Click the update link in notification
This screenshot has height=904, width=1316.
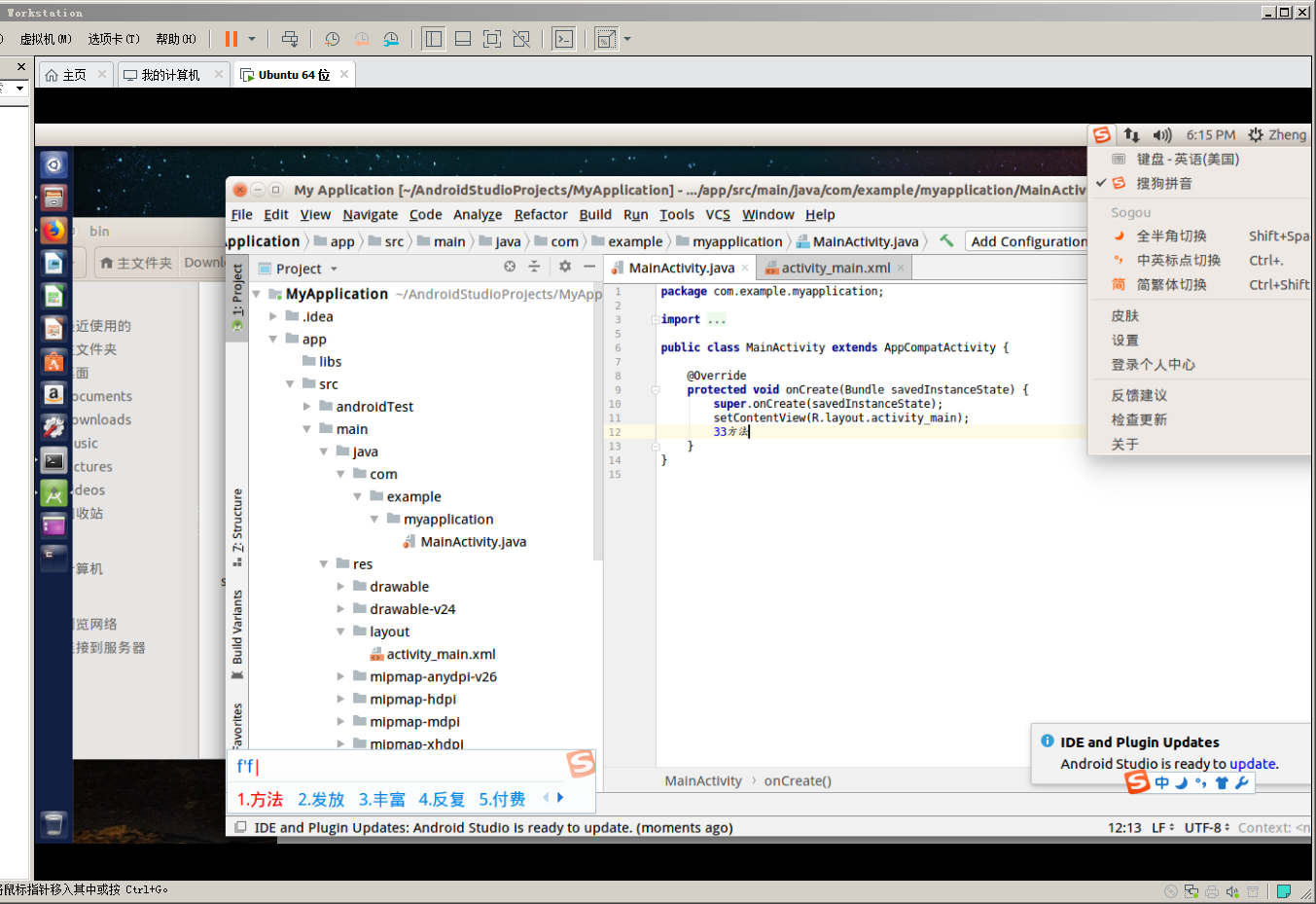coord(1253,764)
